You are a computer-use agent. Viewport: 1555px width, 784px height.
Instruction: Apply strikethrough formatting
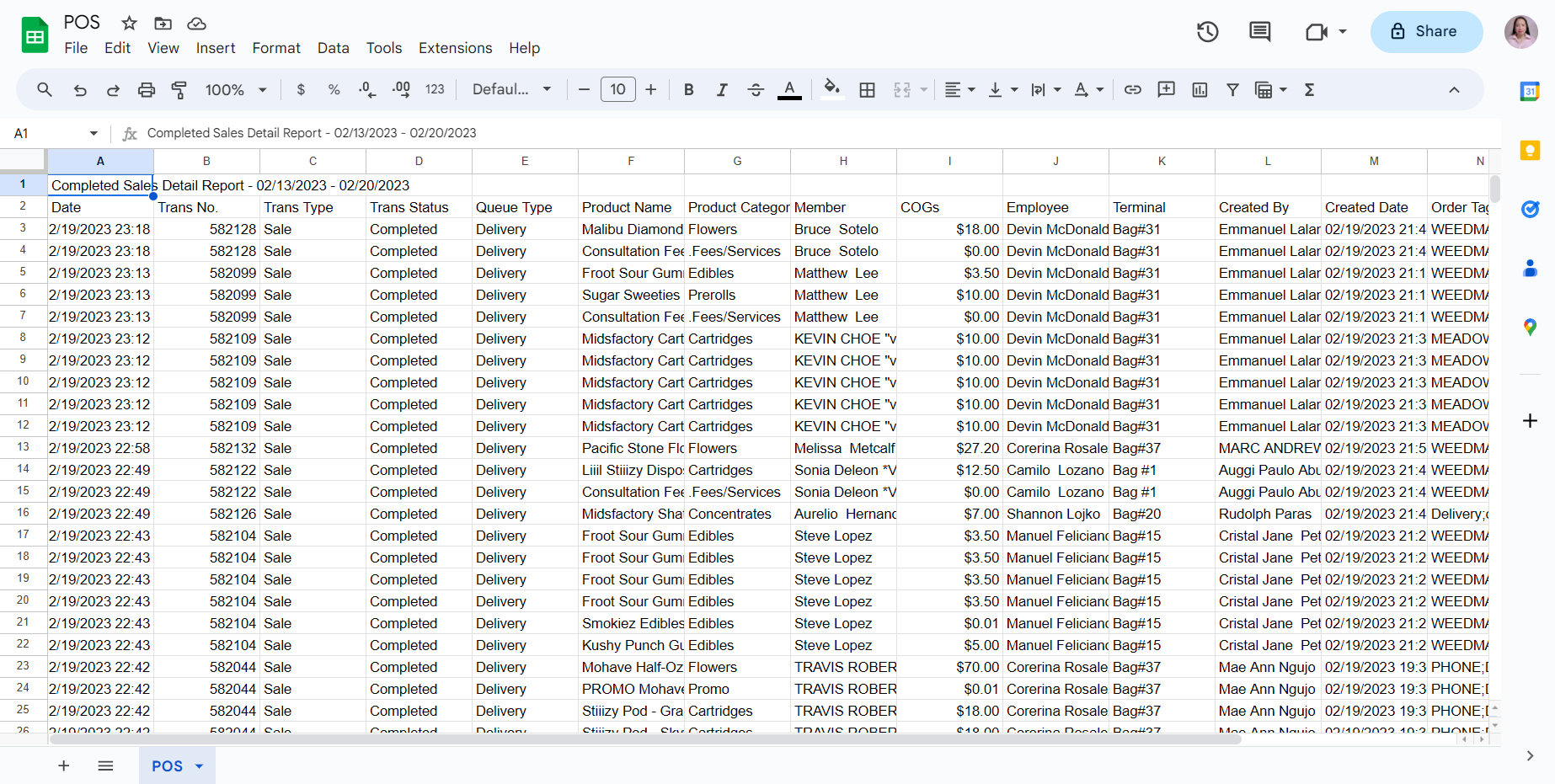tap(756, 89)
